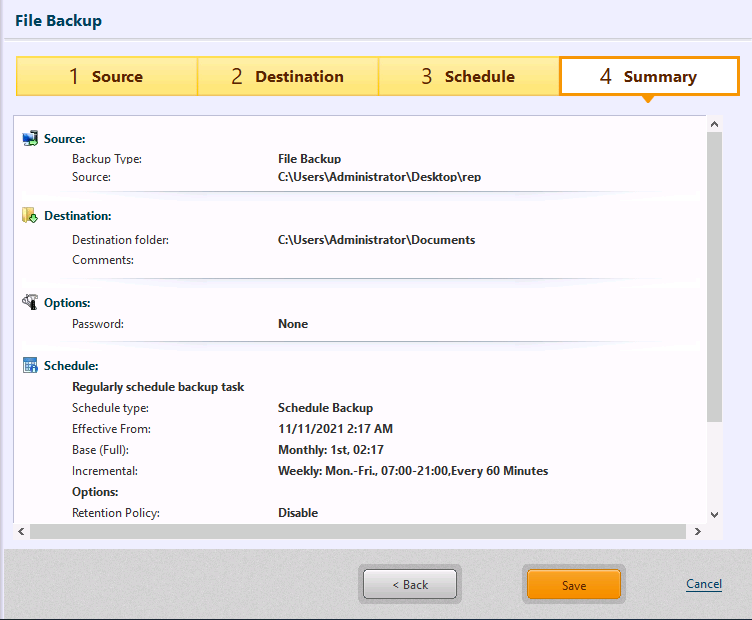Image resolution: width=752 pixels, height=620 pixels.
Task: Save the backup task
Action: point(574,585)
